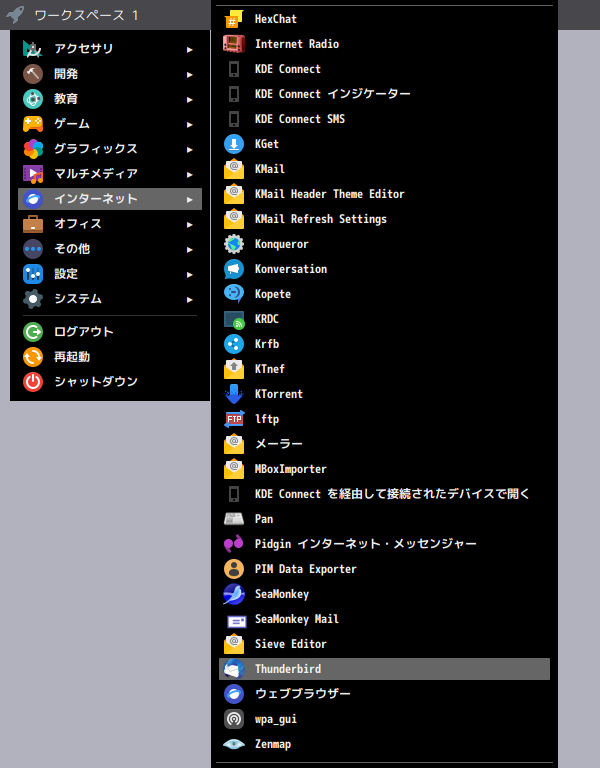Click the Pidgin purple bird icon

(234, 544)
